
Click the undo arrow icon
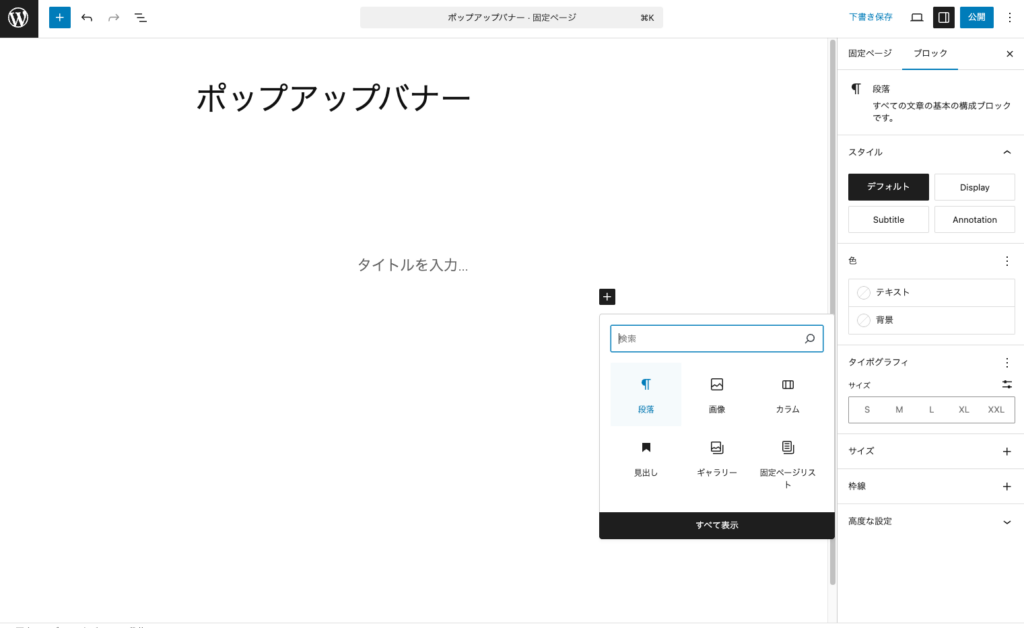tap(87, 17)
